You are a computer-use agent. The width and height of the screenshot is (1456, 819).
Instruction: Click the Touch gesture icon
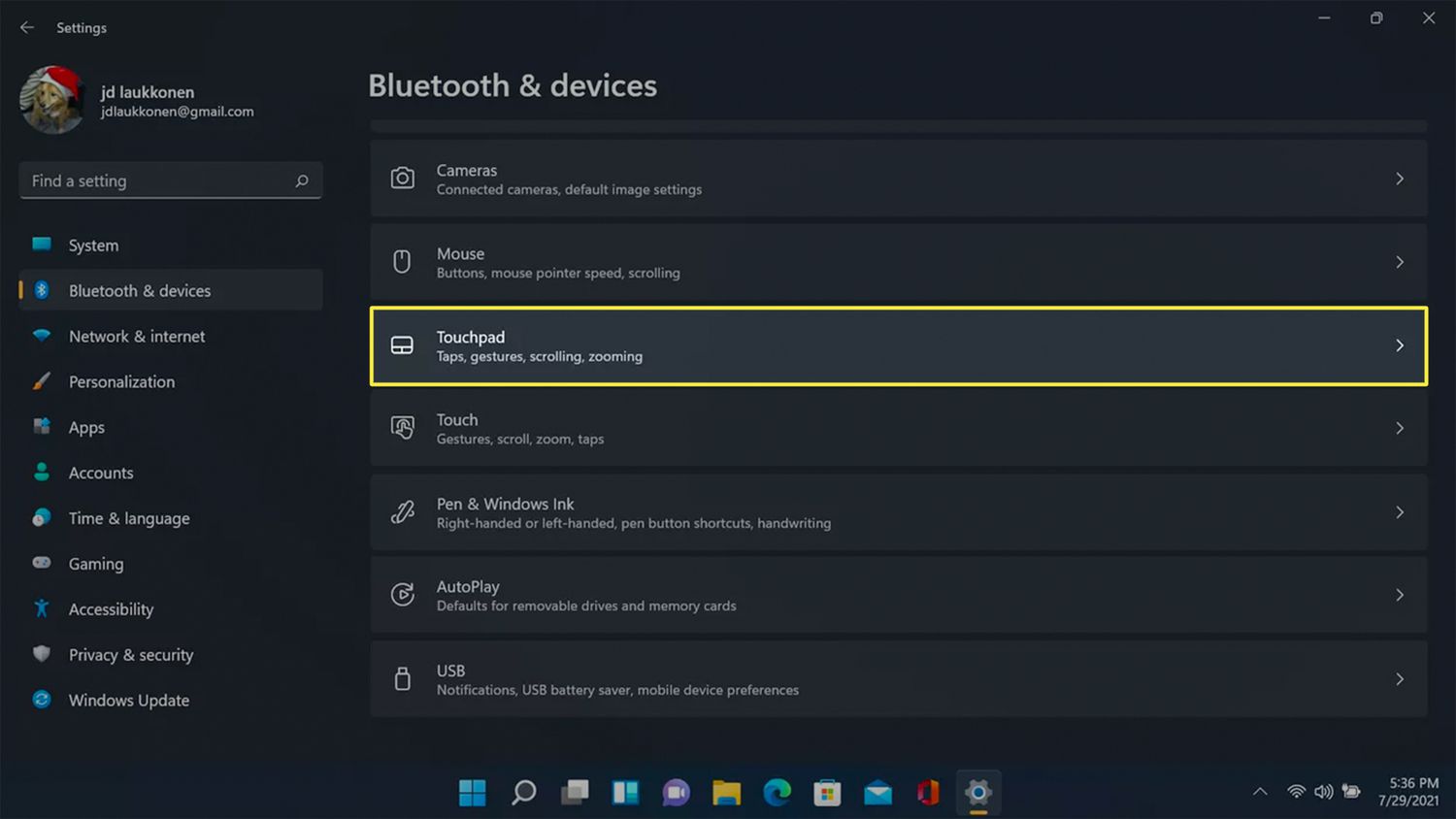click(402, 428)
